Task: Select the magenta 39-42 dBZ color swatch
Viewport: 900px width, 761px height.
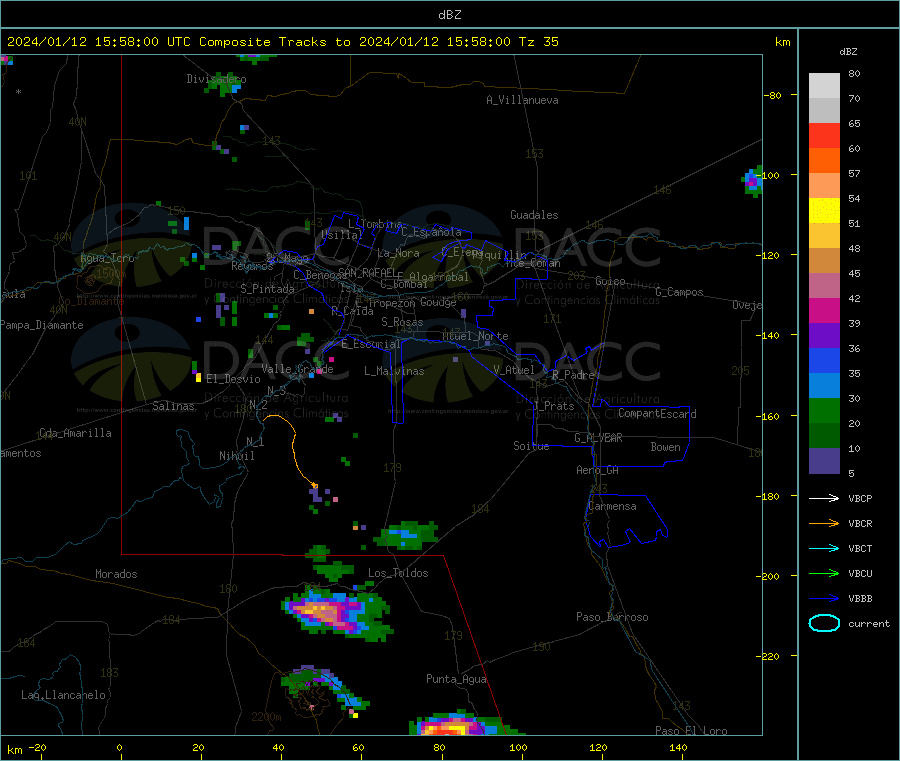Action: coord(824,310)
